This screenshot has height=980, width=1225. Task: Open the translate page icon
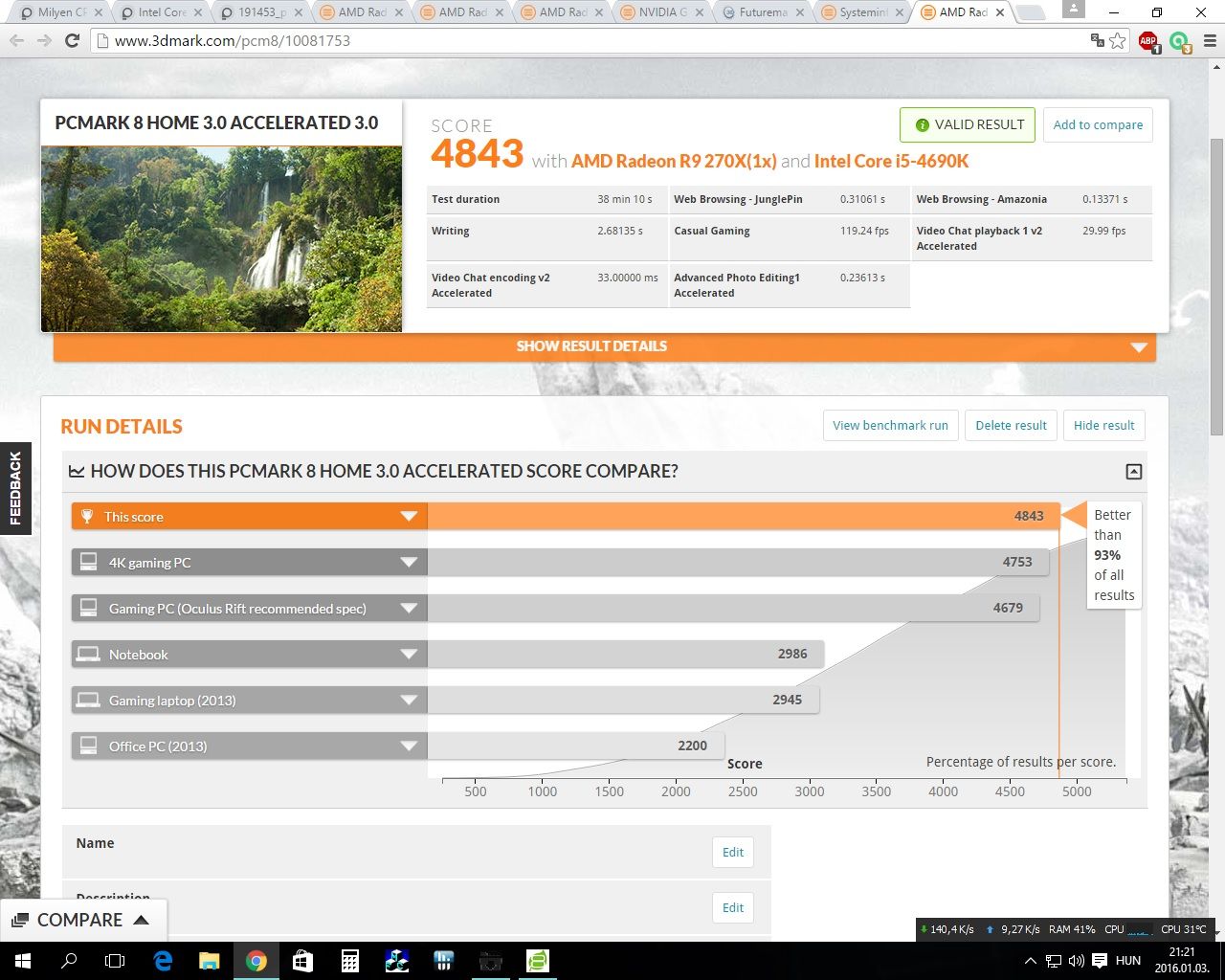click(x=1098, y=41)
